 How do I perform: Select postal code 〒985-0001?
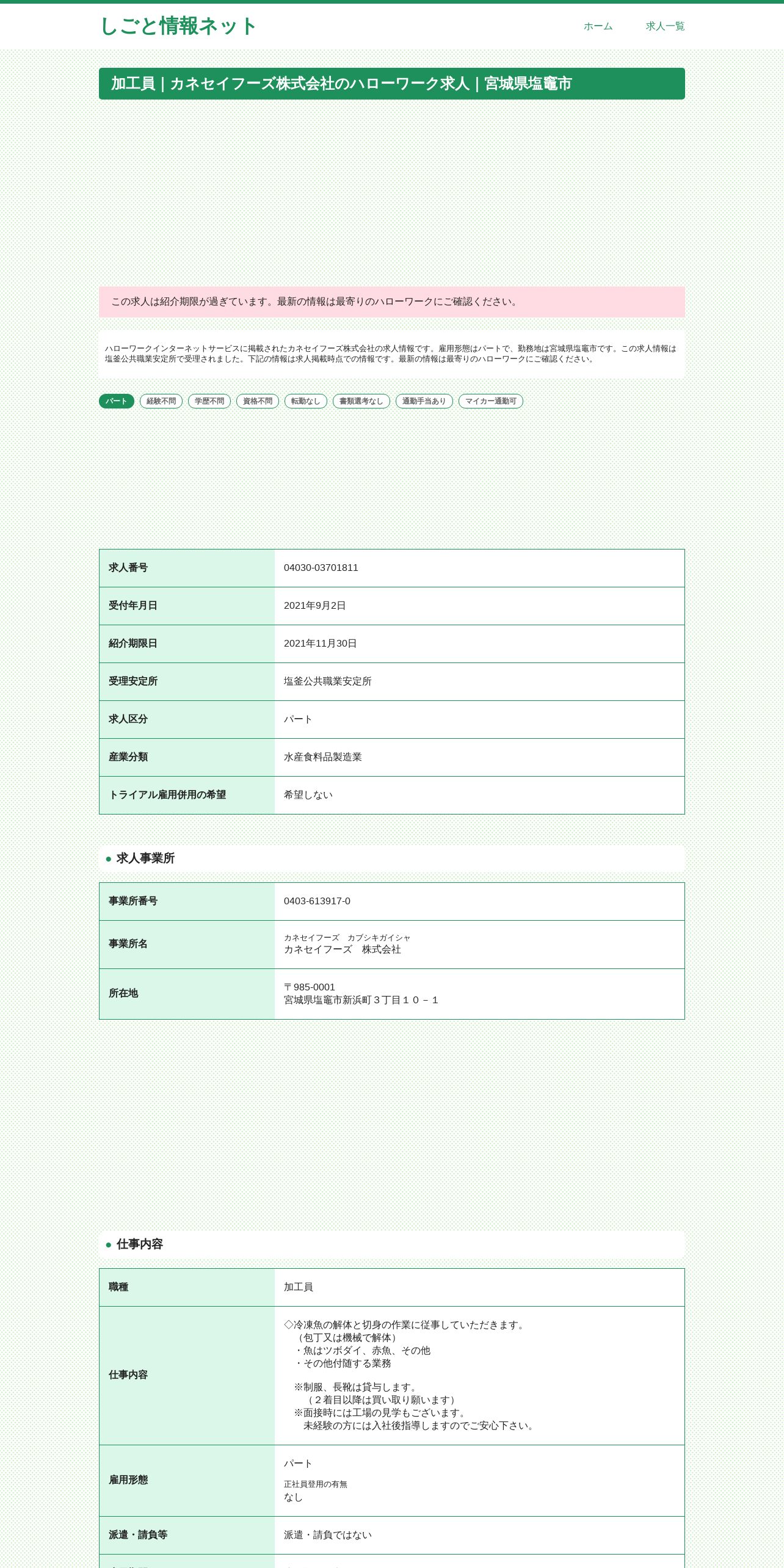point(310,987)
